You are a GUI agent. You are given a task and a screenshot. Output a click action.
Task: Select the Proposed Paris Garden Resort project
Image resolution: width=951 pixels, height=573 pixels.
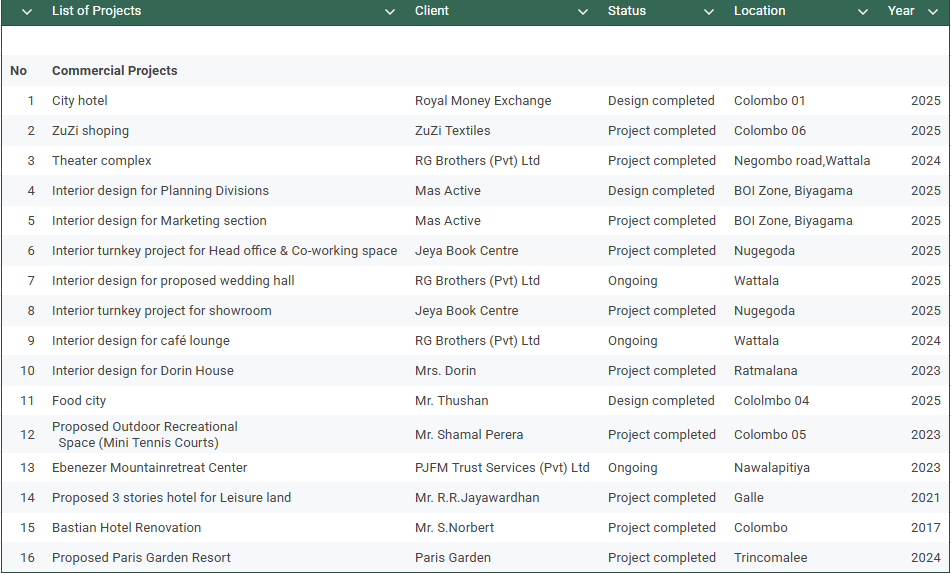141,558
